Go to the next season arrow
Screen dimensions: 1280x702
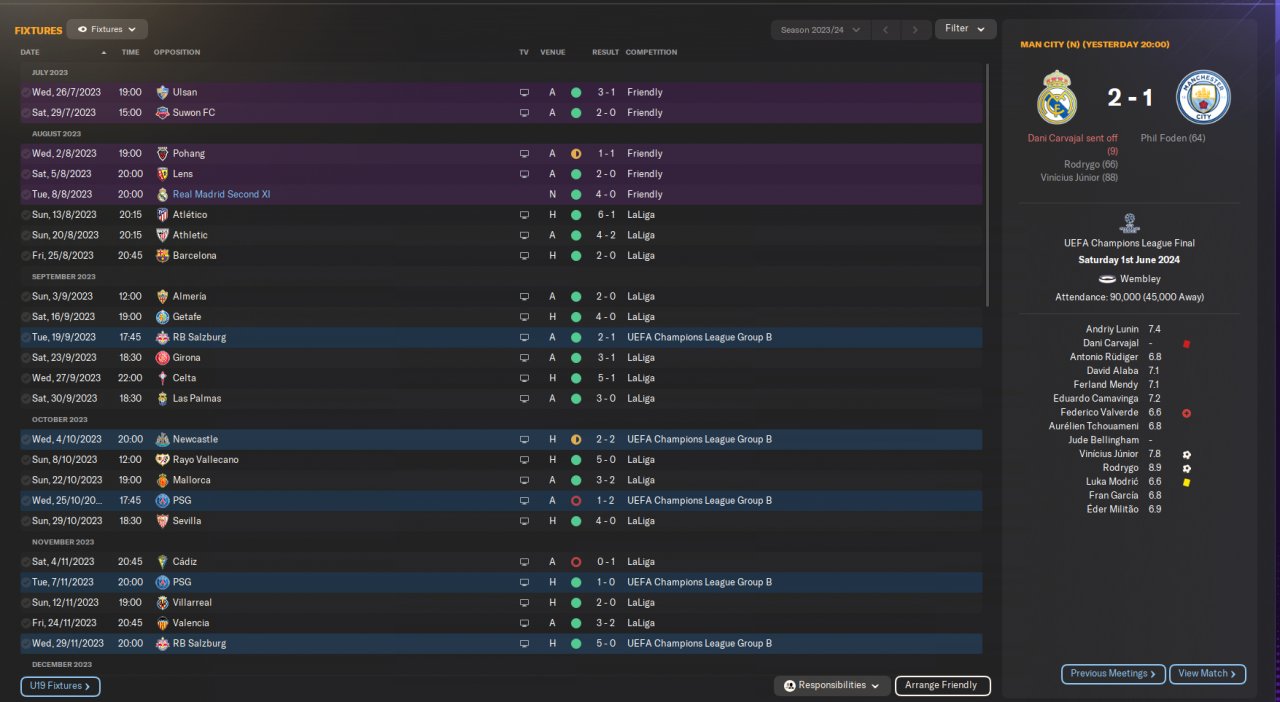(916, 30)
